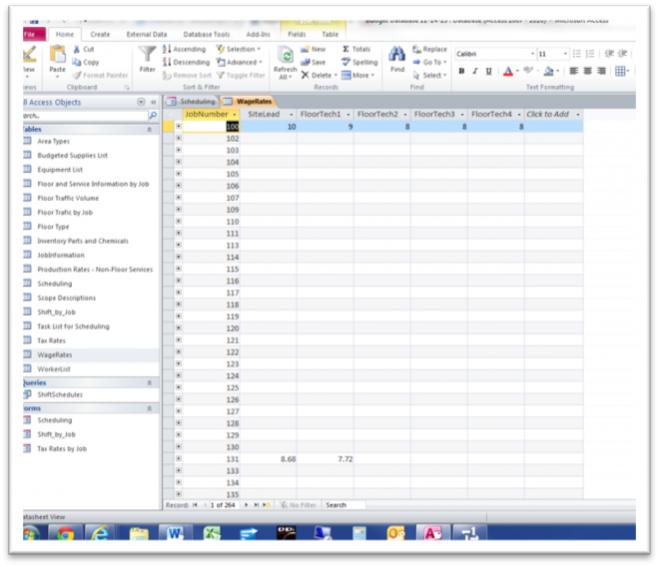Toggle Underline formatting

click(488, 71)
